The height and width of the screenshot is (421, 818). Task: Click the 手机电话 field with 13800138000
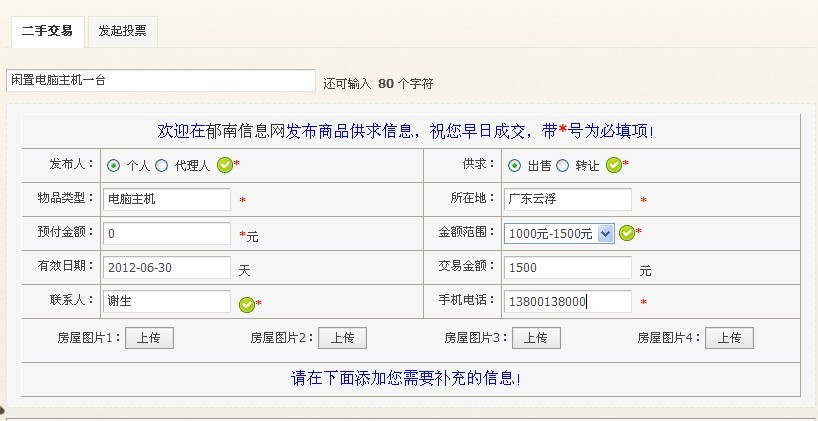[568, 302]
